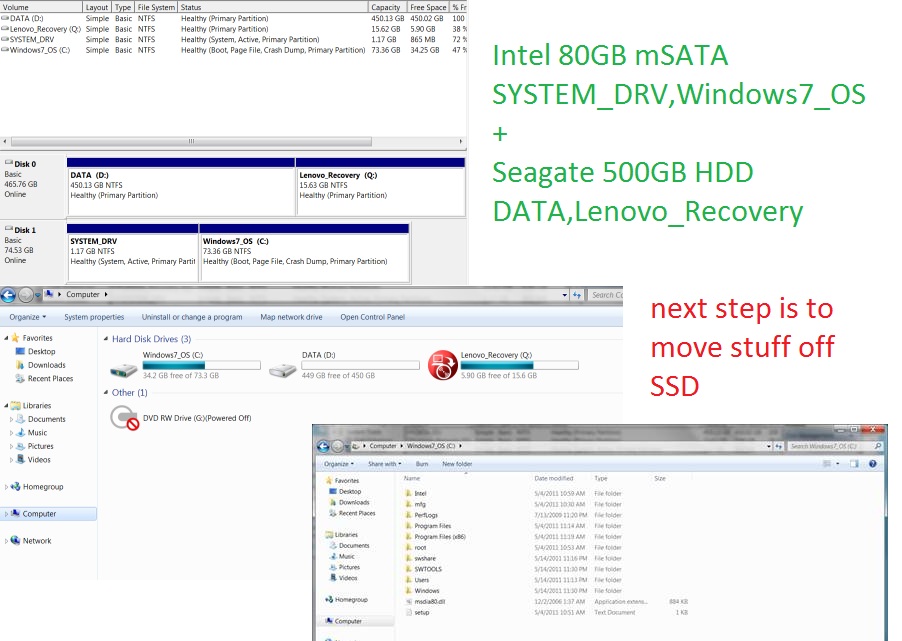Collapse the Hard Disk Drives (3) group
The width and height of the screenshot is (902, 641).
click(106, 339)
